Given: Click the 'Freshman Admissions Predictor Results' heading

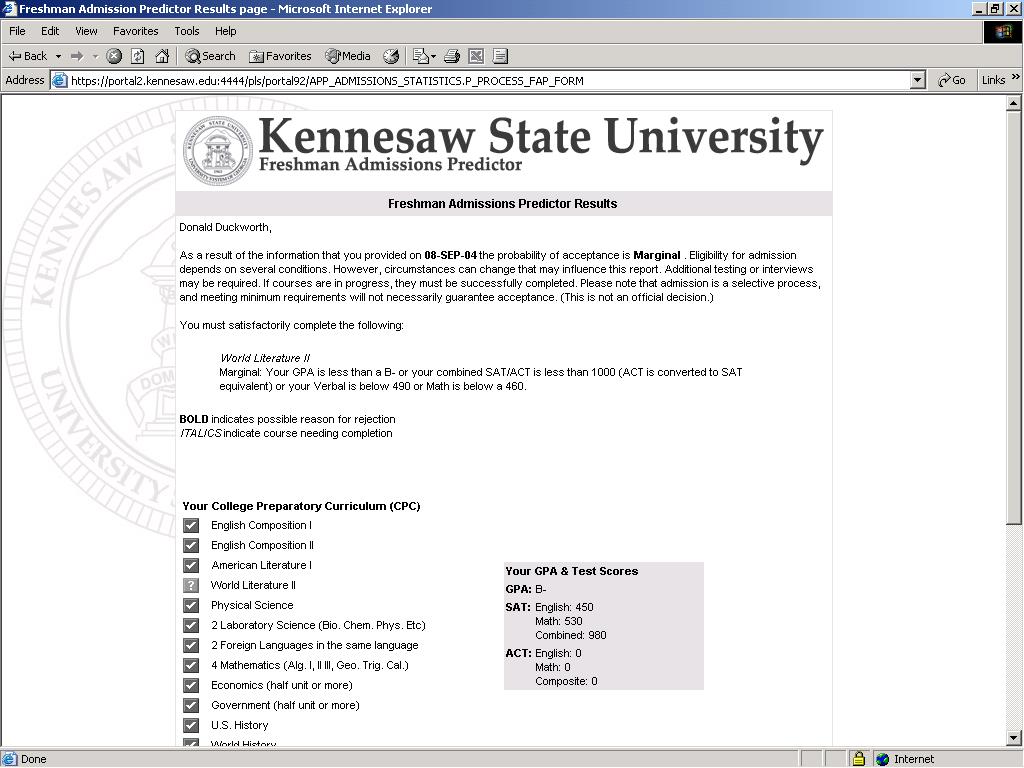Looking at the screenshot, I should click(502, 204).
